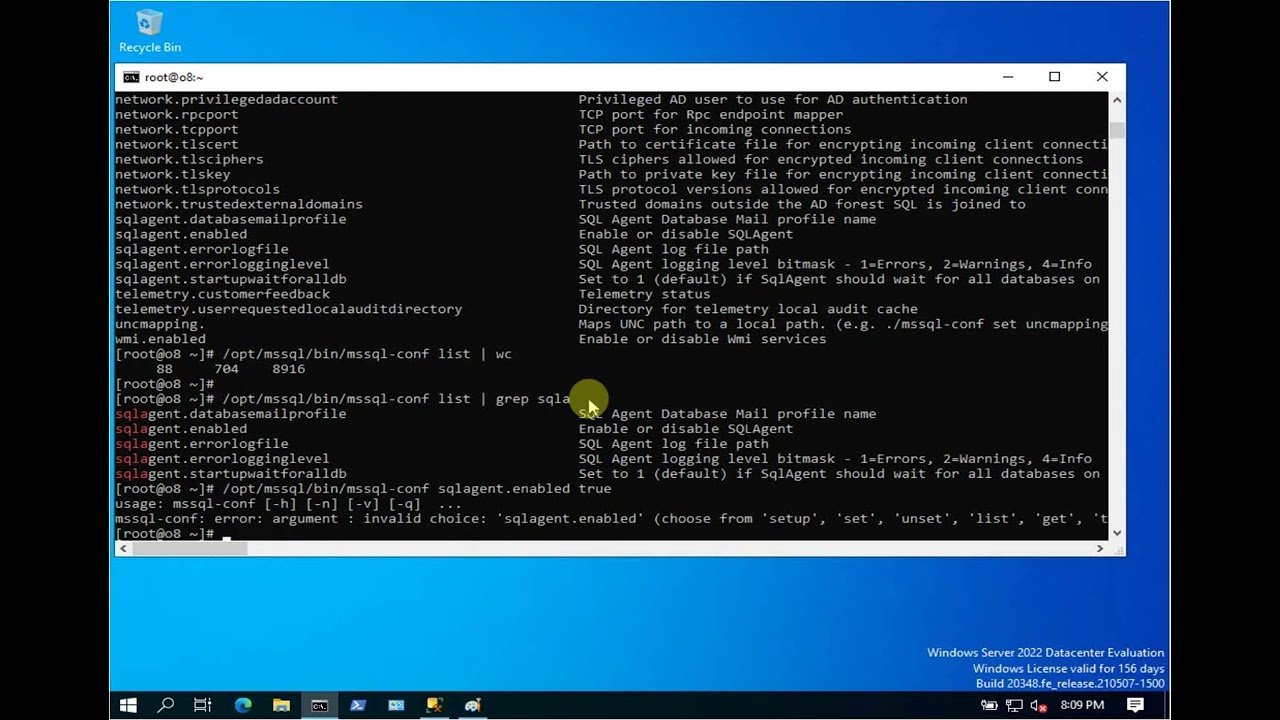The width and height of the screenshot is (1280, 720).
Task: Click the horizontal scrollbar thumb
Action: pos(189,548)
